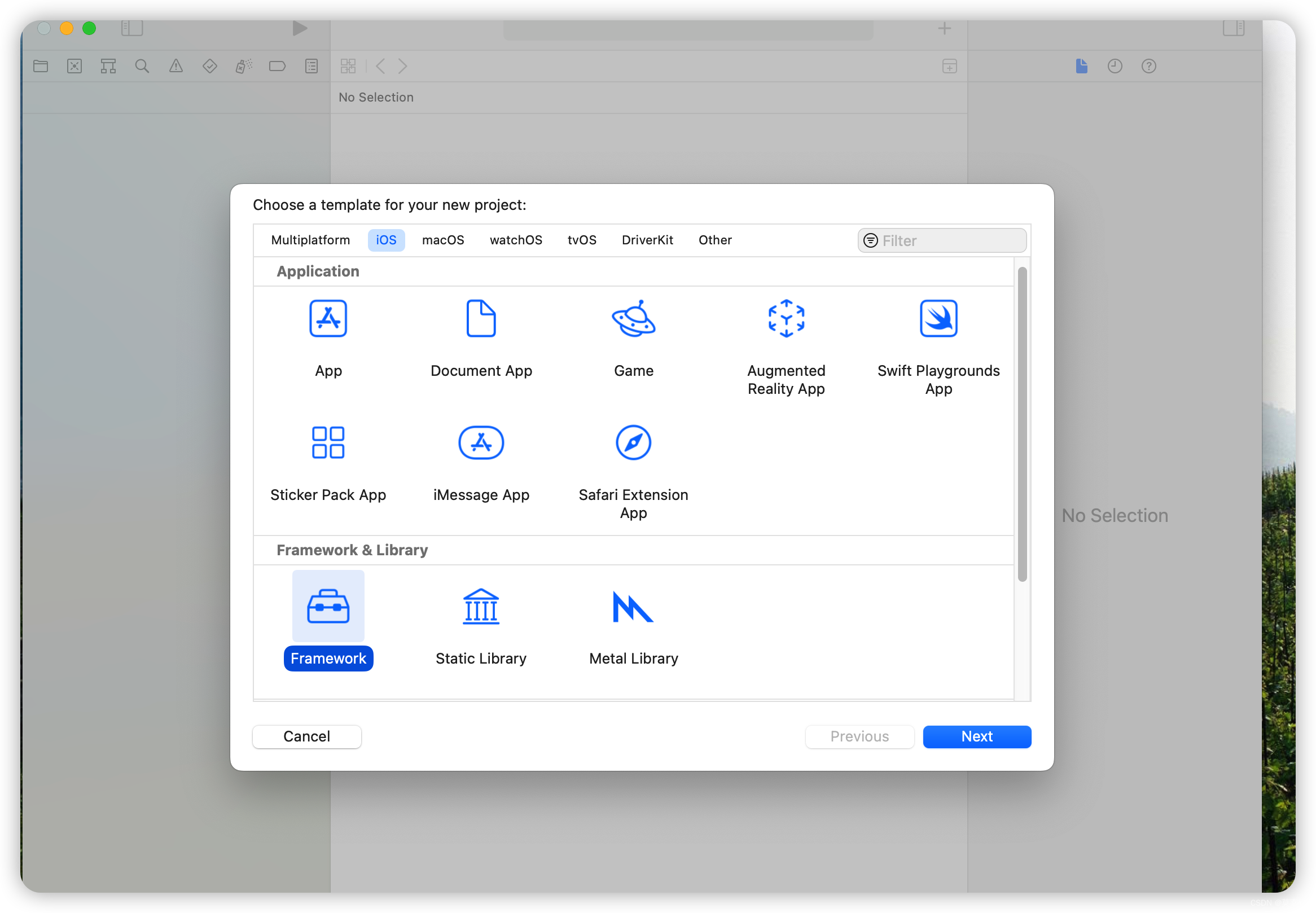Select the App template icon

328,319
